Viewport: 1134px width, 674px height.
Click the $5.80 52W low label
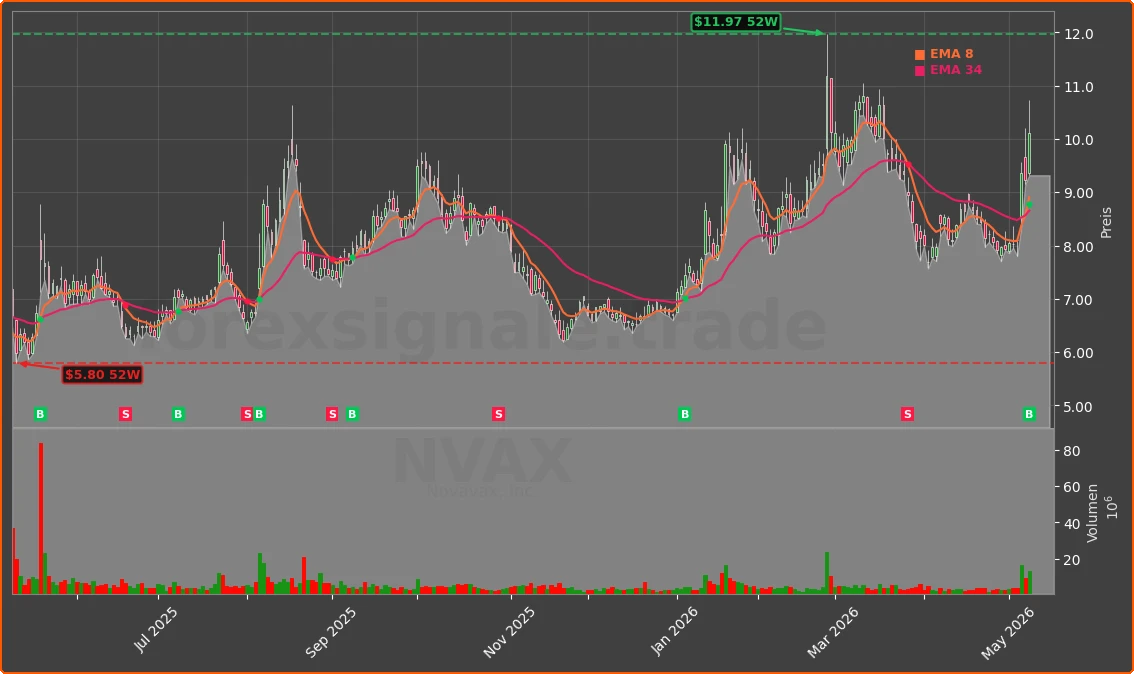[102, 375]
